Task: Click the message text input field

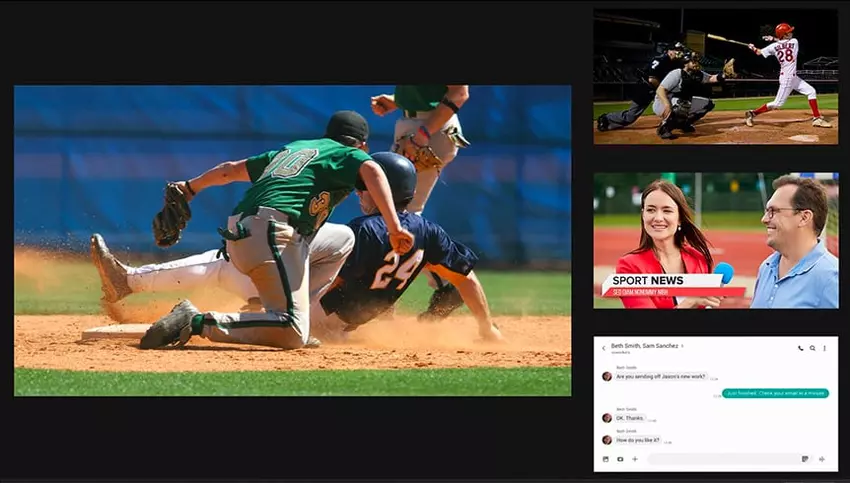Action: click(720, 459)
